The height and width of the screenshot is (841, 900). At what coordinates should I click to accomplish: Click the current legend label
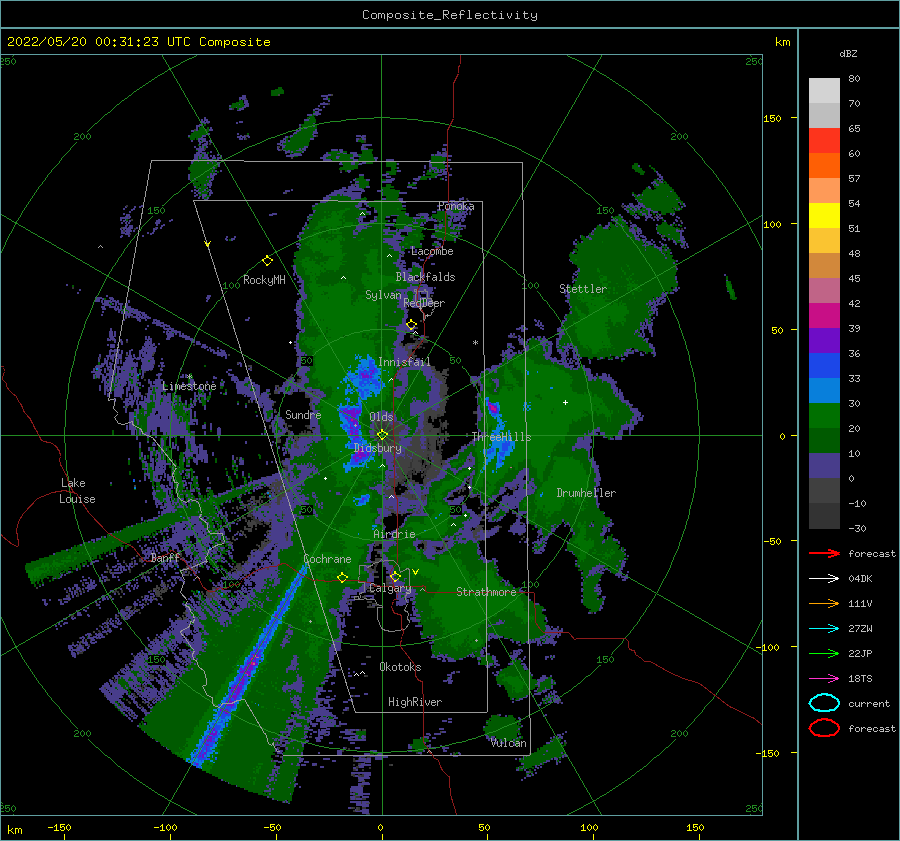(869, 703)
